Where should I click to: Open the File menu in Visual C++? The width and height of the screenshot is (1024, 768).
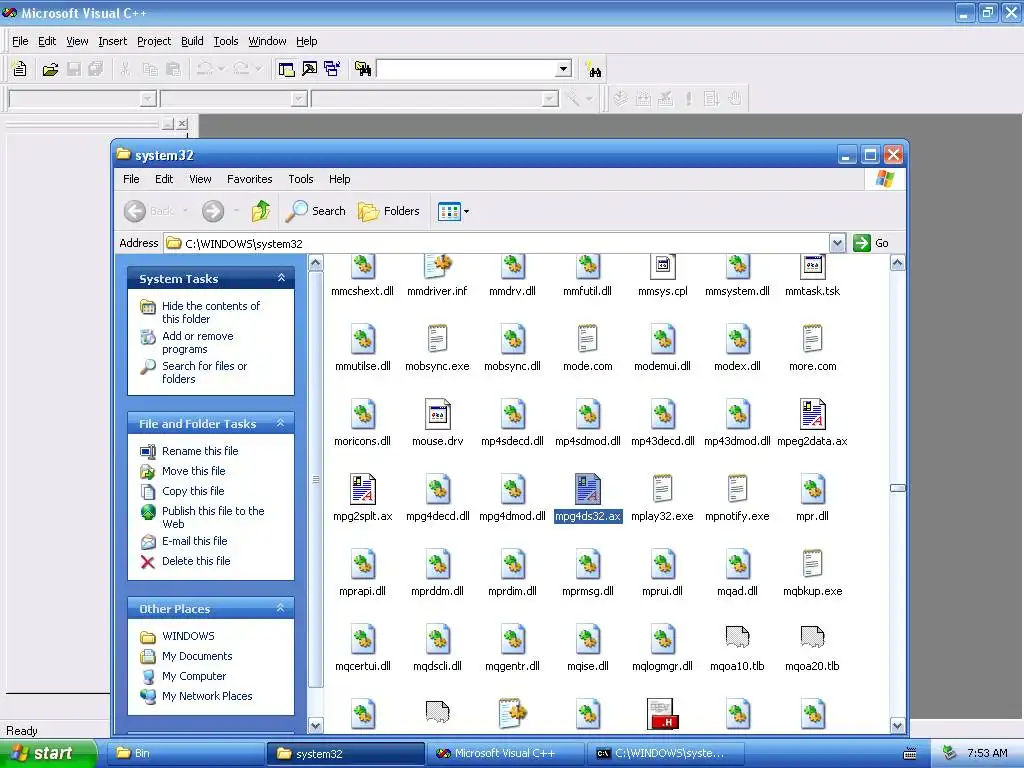click(x=20, y=41)
